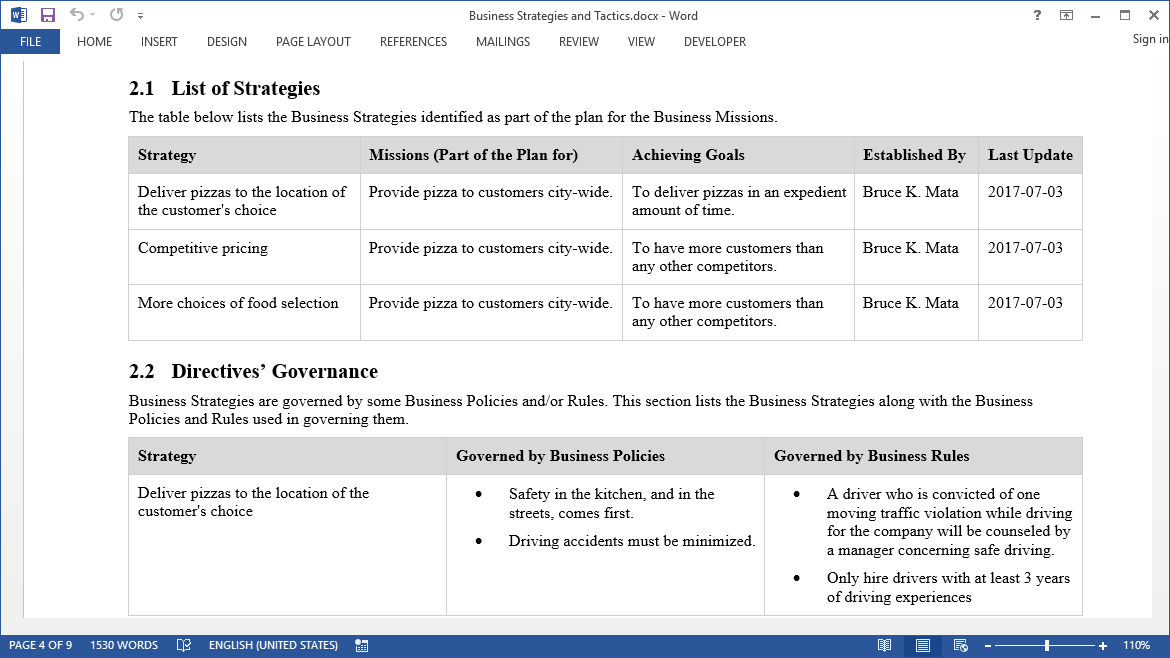Click the Save icon in the quick access toolbar
The width and height of the screenshot is (1170, 658).
click(48, 15)
